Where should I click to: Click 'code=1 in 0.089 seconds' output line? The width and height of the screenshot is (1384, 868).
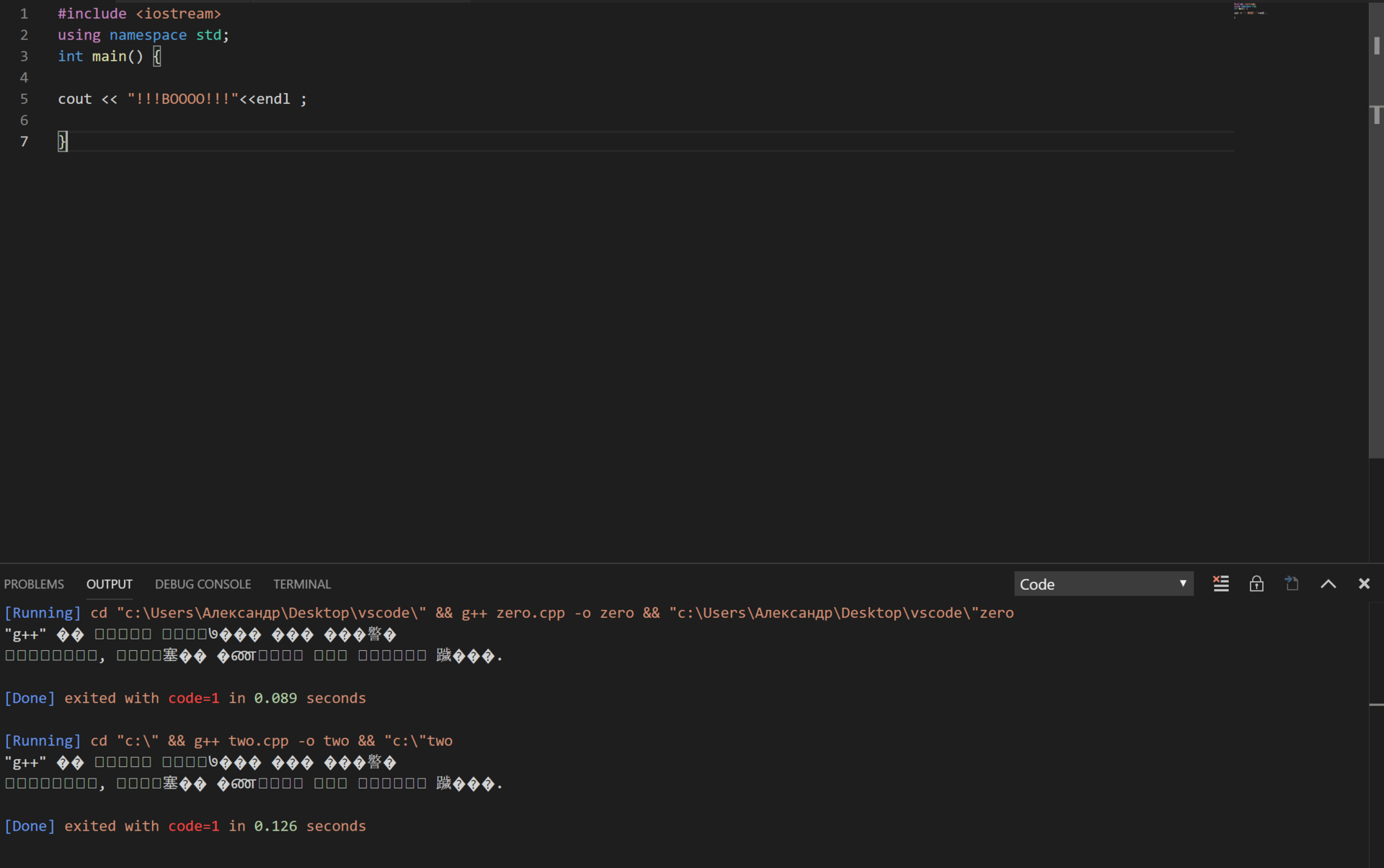click(x=267, y=698)
